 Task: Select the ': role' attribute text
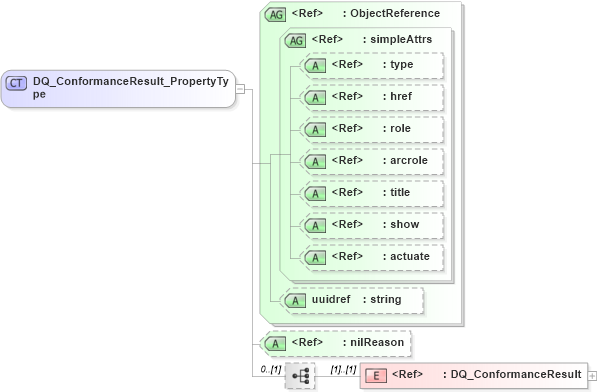click(x=397, y=128)
